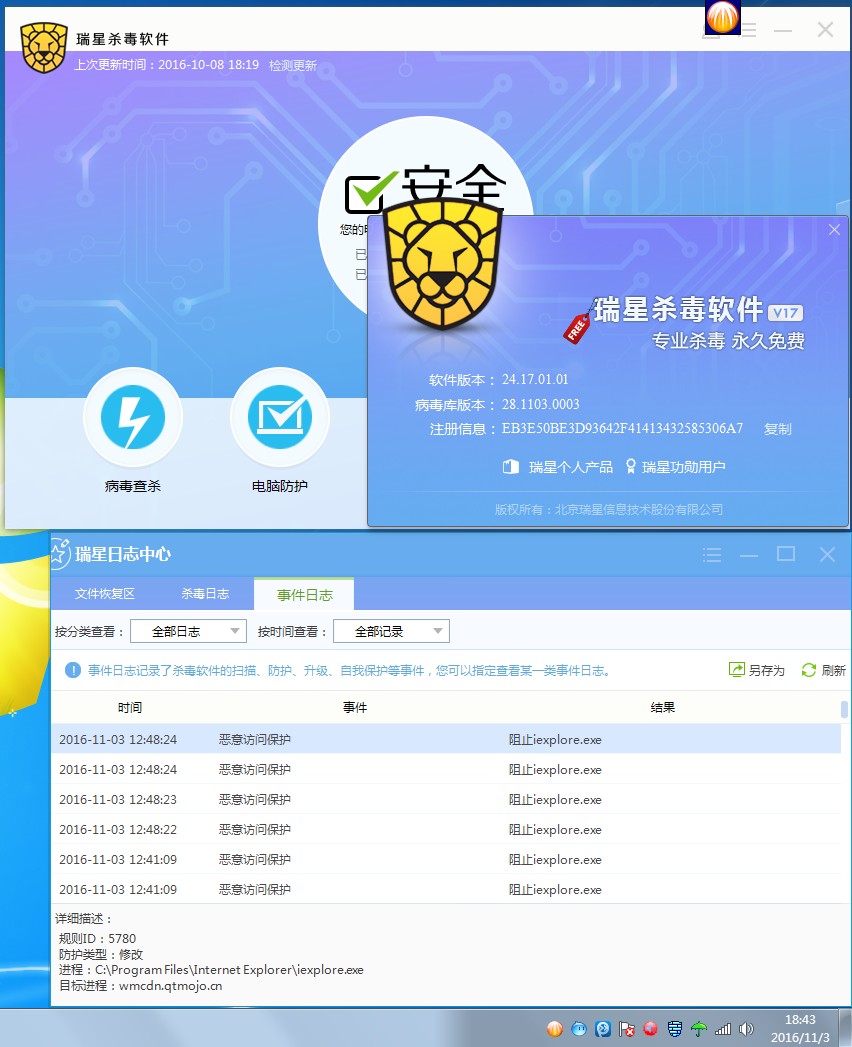The image size is (852, 1047).
Task: Open the 电脑防护 computer protection icon
Action: pos(280,417)
